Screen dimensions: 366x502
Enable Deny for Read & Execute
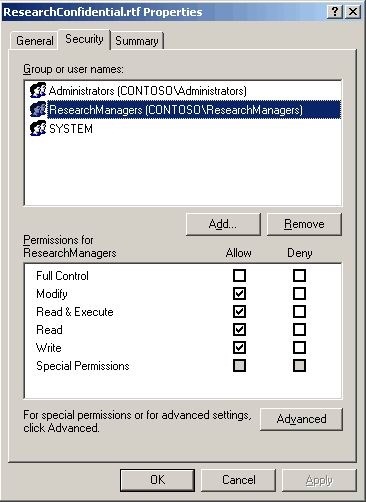tap(299, 312)
